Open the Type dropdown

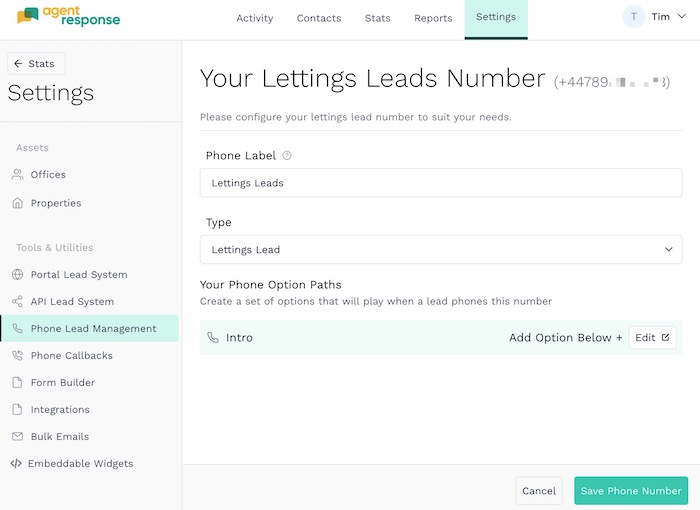(x=441, y=249)
